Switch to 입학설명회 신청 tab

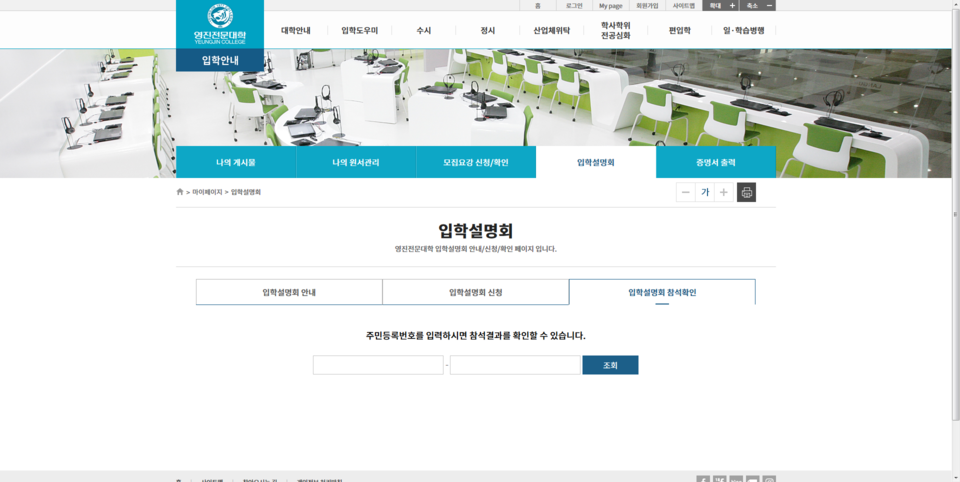[x=475, y=292]
